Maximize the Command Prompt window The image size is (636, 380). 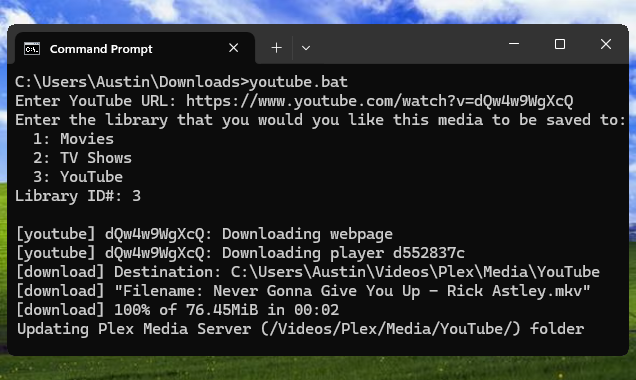click(560, 44)
